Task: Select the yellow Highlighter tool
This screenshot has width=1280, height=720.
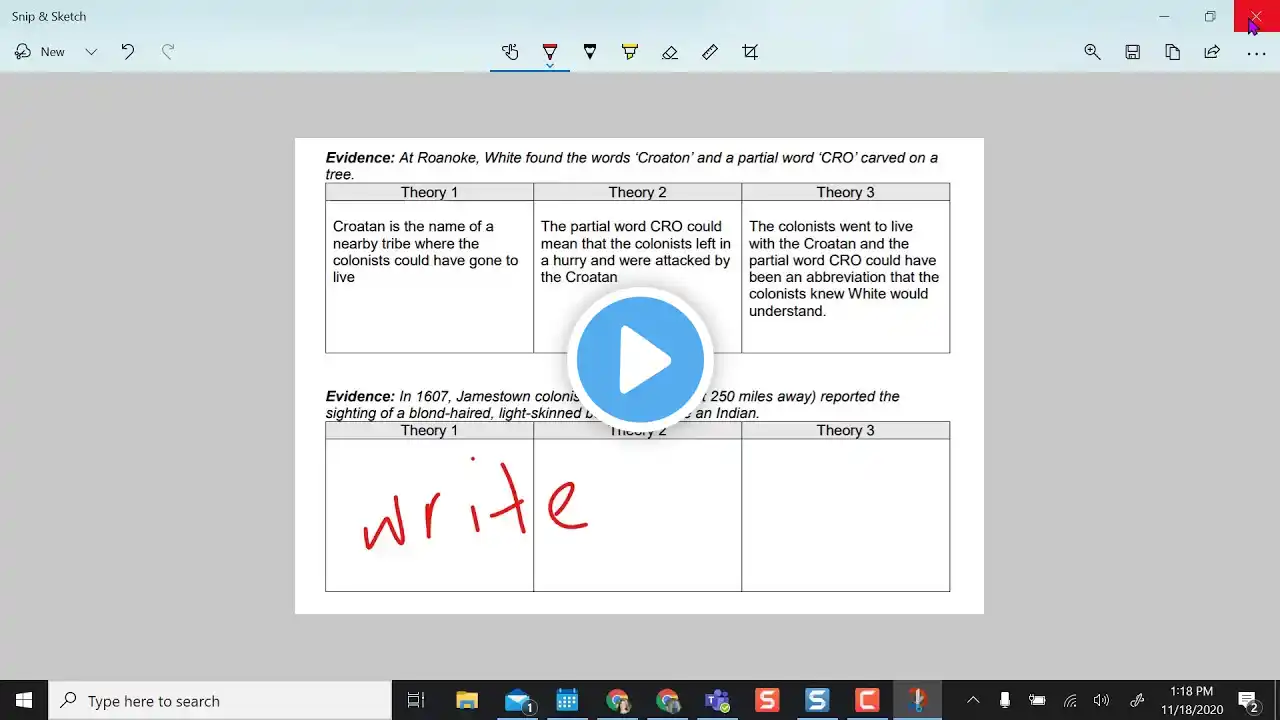Action: [x=630, y=52]
